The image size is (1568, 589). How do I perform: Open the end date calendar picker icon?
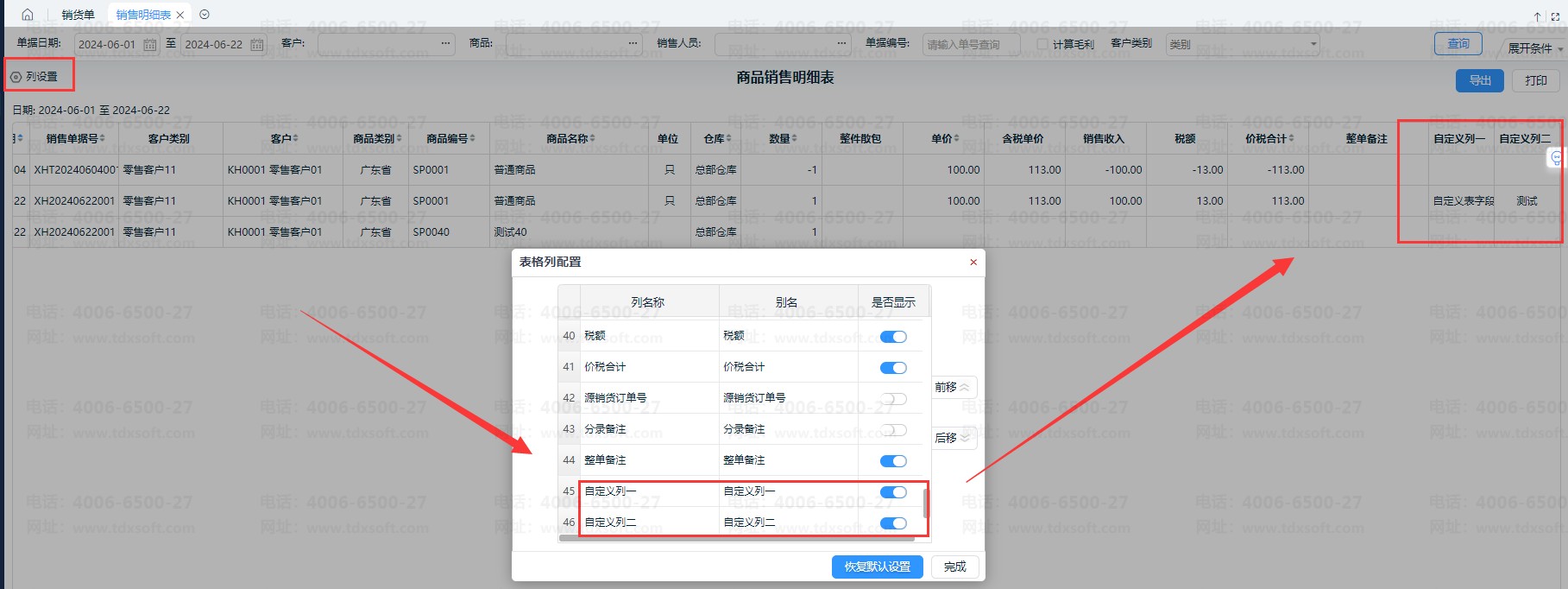pyautogui.click(x=256, y=44)
